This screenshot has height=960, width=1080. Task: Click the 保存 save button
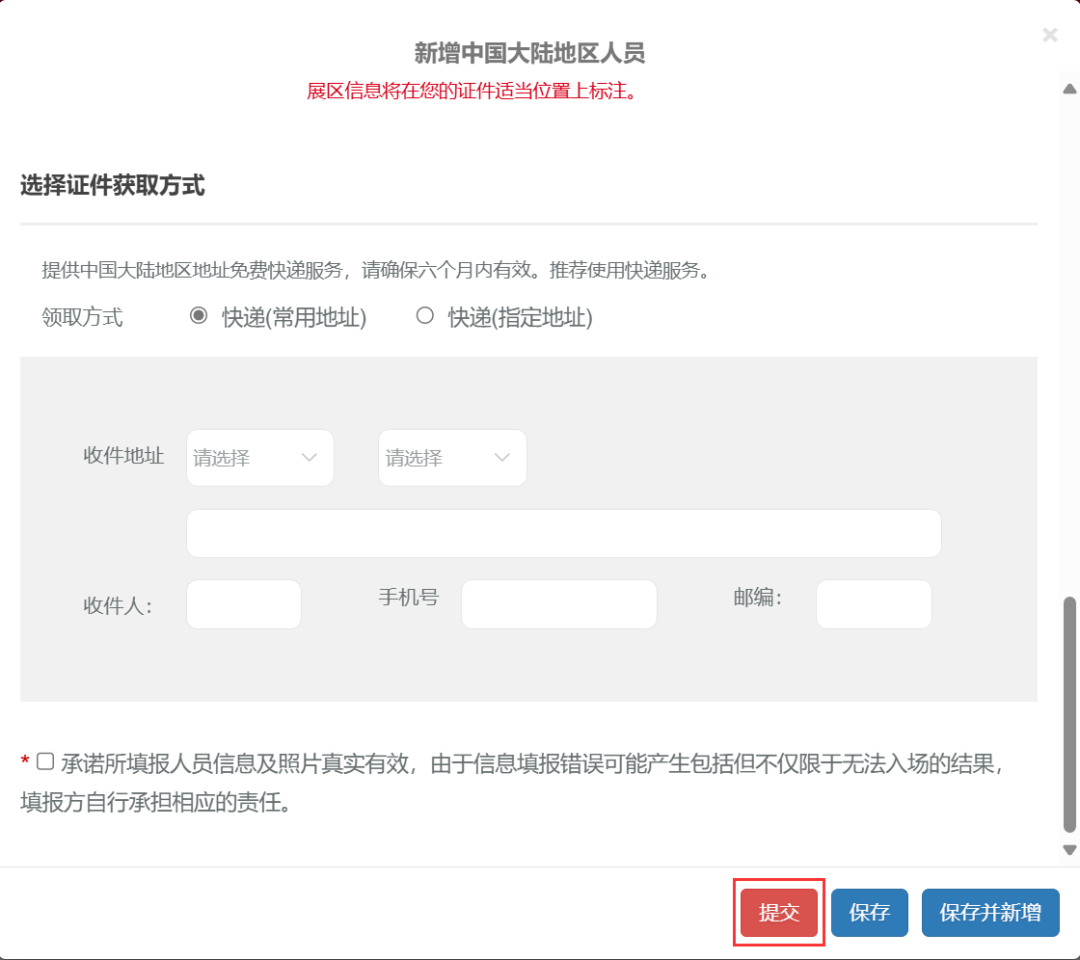click(x=869, y=912)
